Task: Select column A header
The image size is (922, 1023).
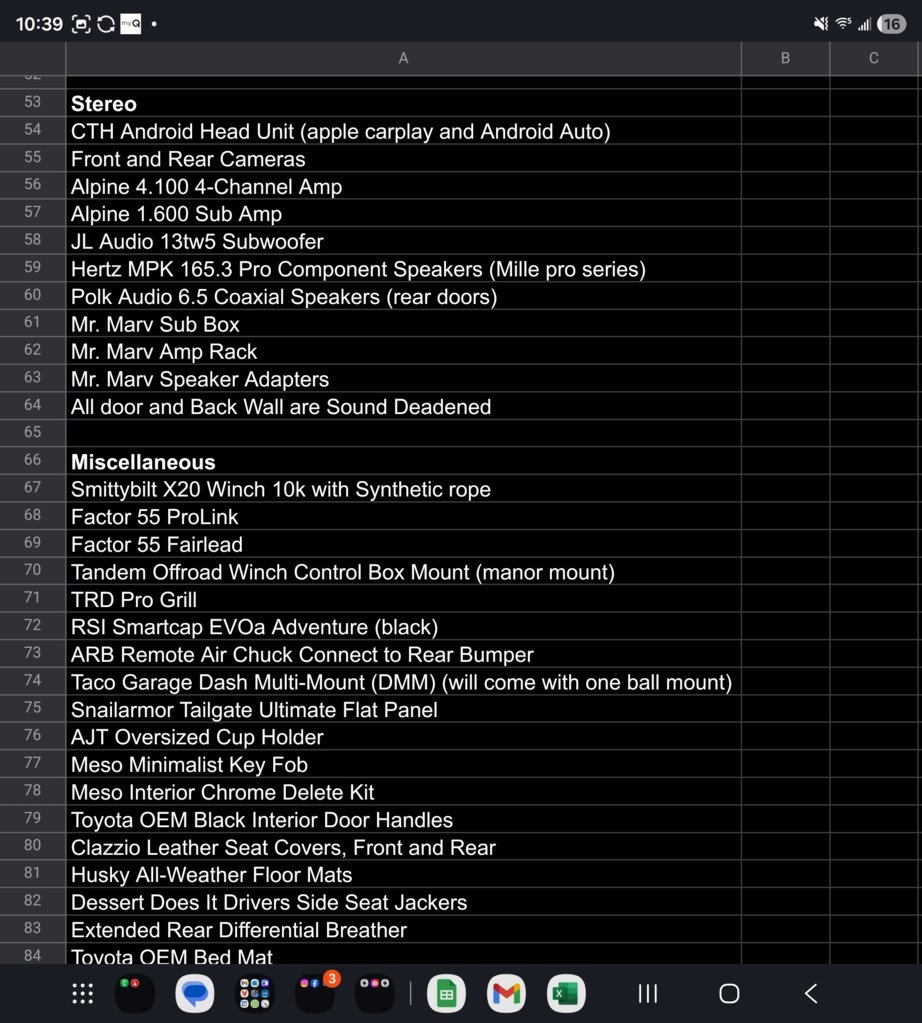Action: click(403, 58)
